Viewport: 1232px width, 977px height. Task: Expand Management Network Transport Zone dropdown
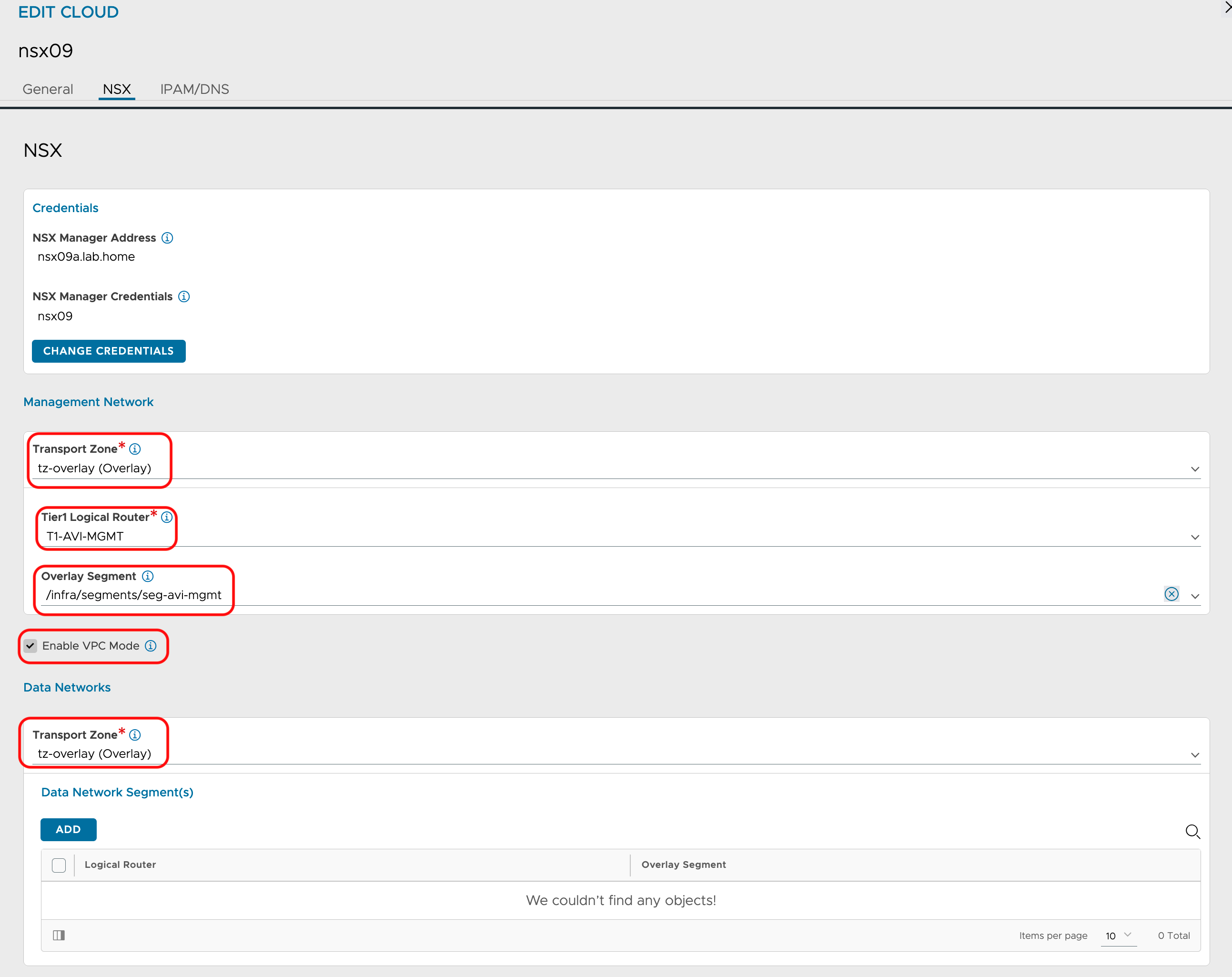coord(1194,469)
